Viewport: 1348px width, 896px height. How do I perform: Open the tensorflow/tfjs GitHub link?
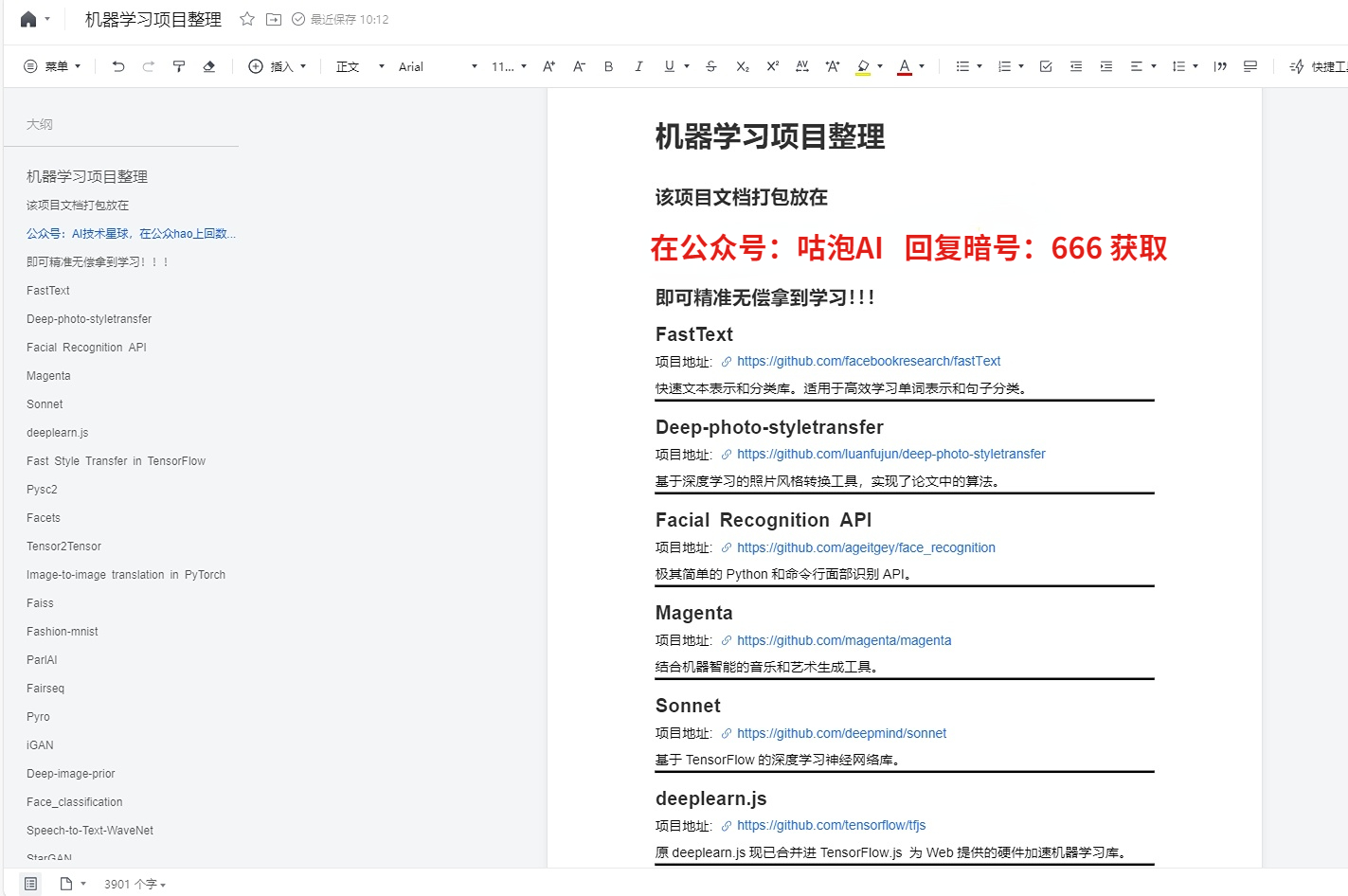coord(831,826)
